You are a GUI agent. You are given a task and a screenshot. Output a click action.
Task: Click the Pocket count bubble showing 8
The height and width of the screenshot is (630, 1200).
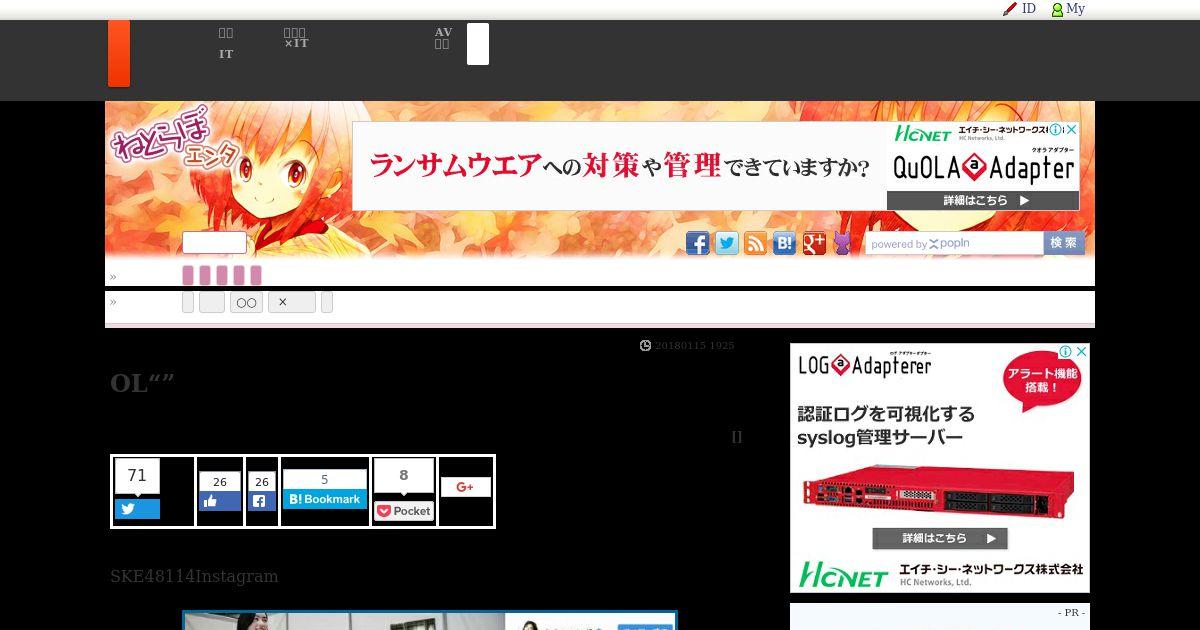(404, 476)
